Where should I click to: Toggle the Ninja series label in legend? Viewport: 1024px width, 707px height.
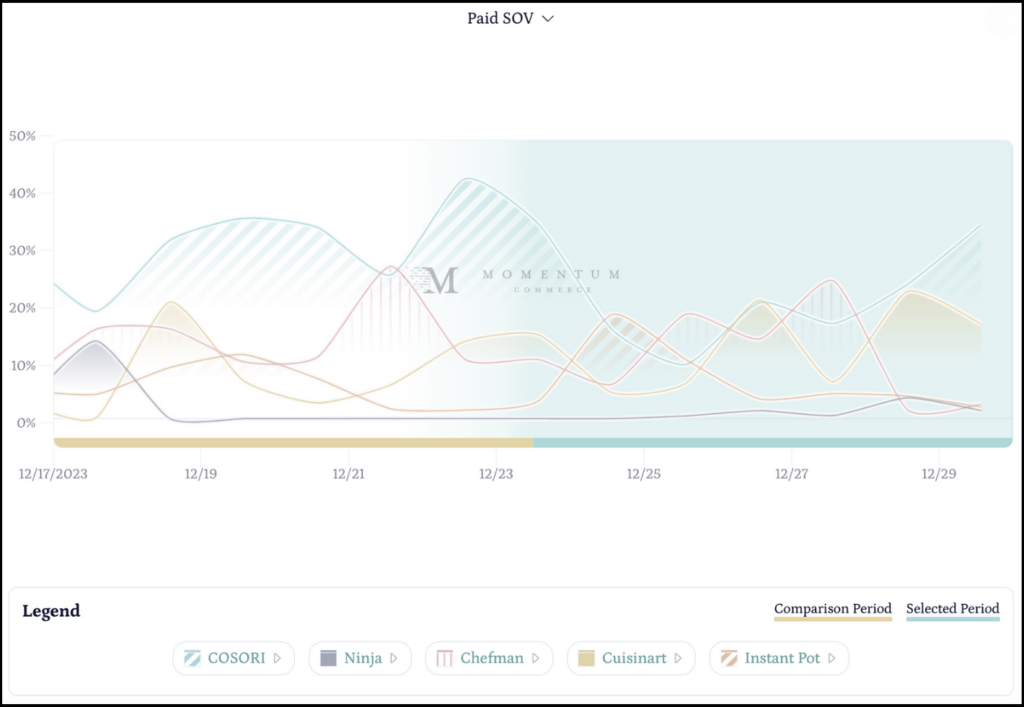363,658
